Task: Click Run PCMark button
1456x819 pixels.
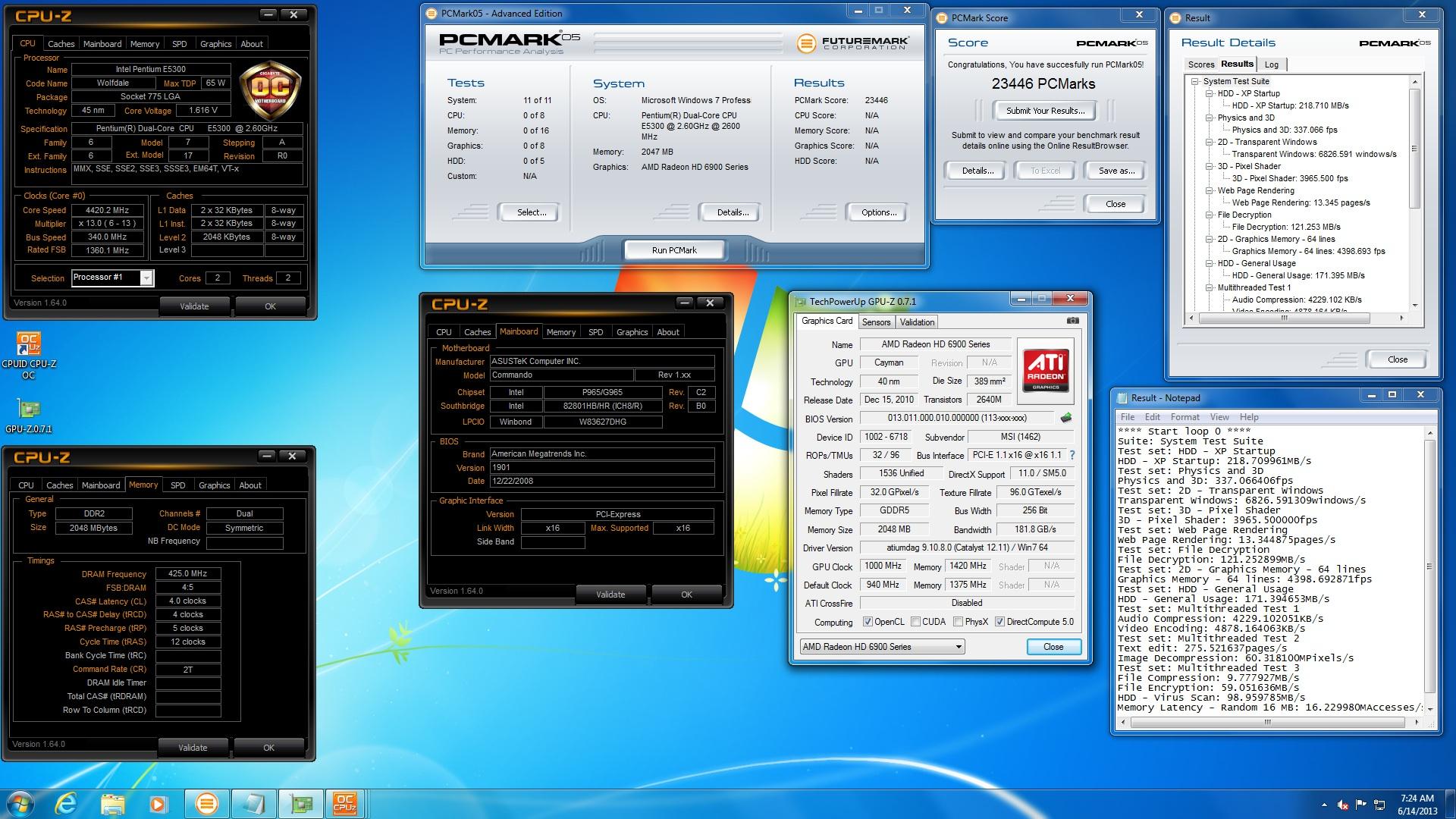Action: pyautogui.click(x=674, y=250)
